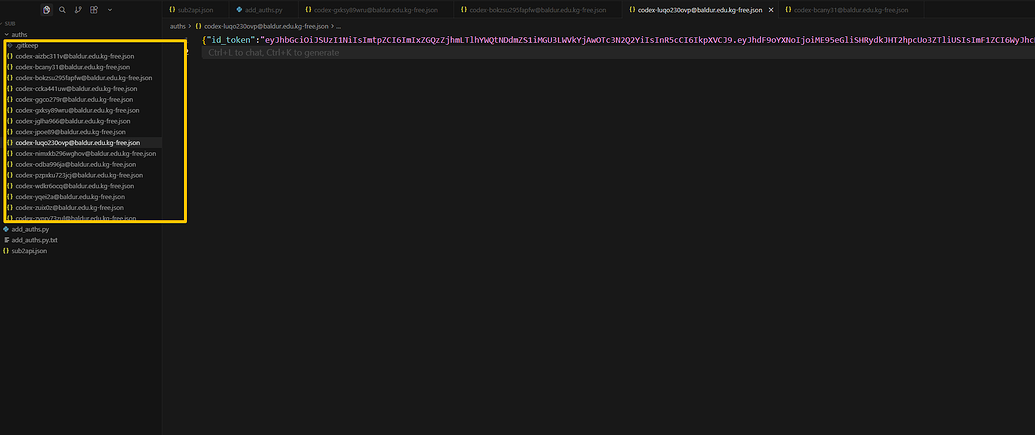The image size is (1035, 435).
Task: Click the Python icon on add_auths.py tab
Action: [239, 10]
